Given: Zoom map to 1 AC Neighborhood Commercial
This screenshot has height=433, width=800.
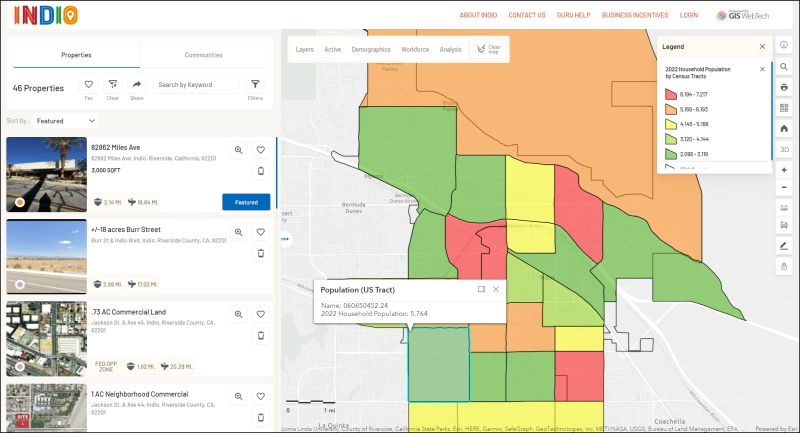Looking at the screenshot, I should pyautogui.click(x=238, y=396).
